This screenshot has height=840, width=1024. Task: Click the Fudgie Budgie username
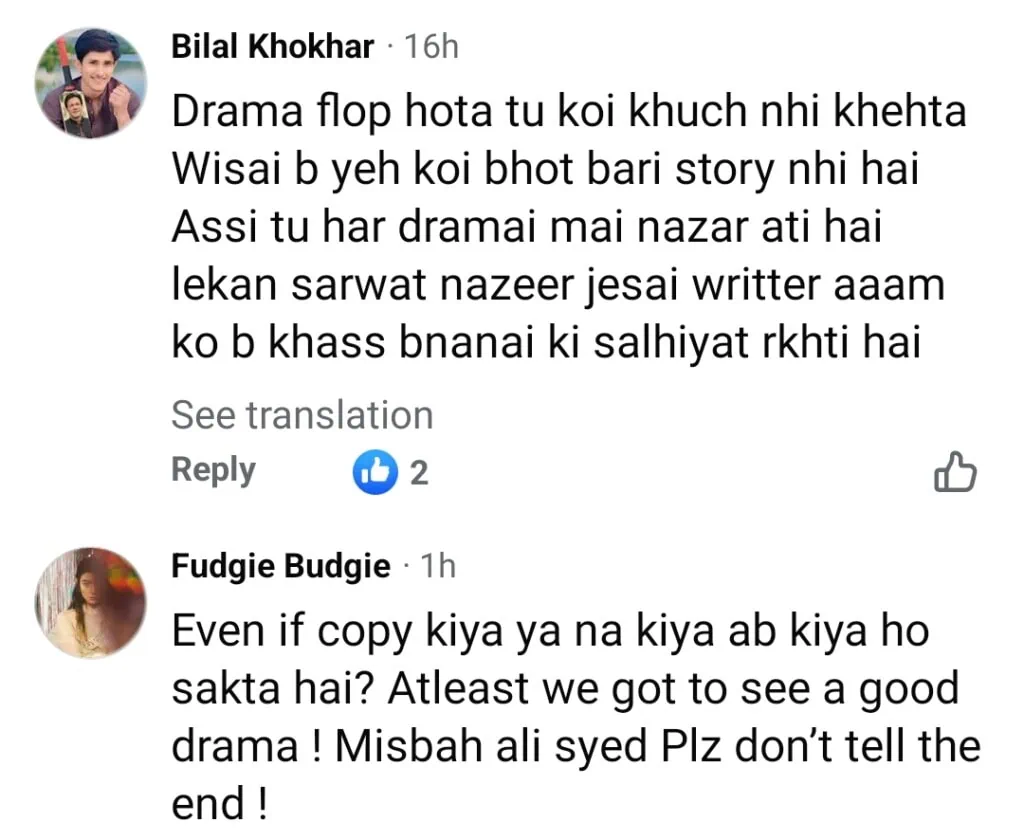(x=281, y=566)
